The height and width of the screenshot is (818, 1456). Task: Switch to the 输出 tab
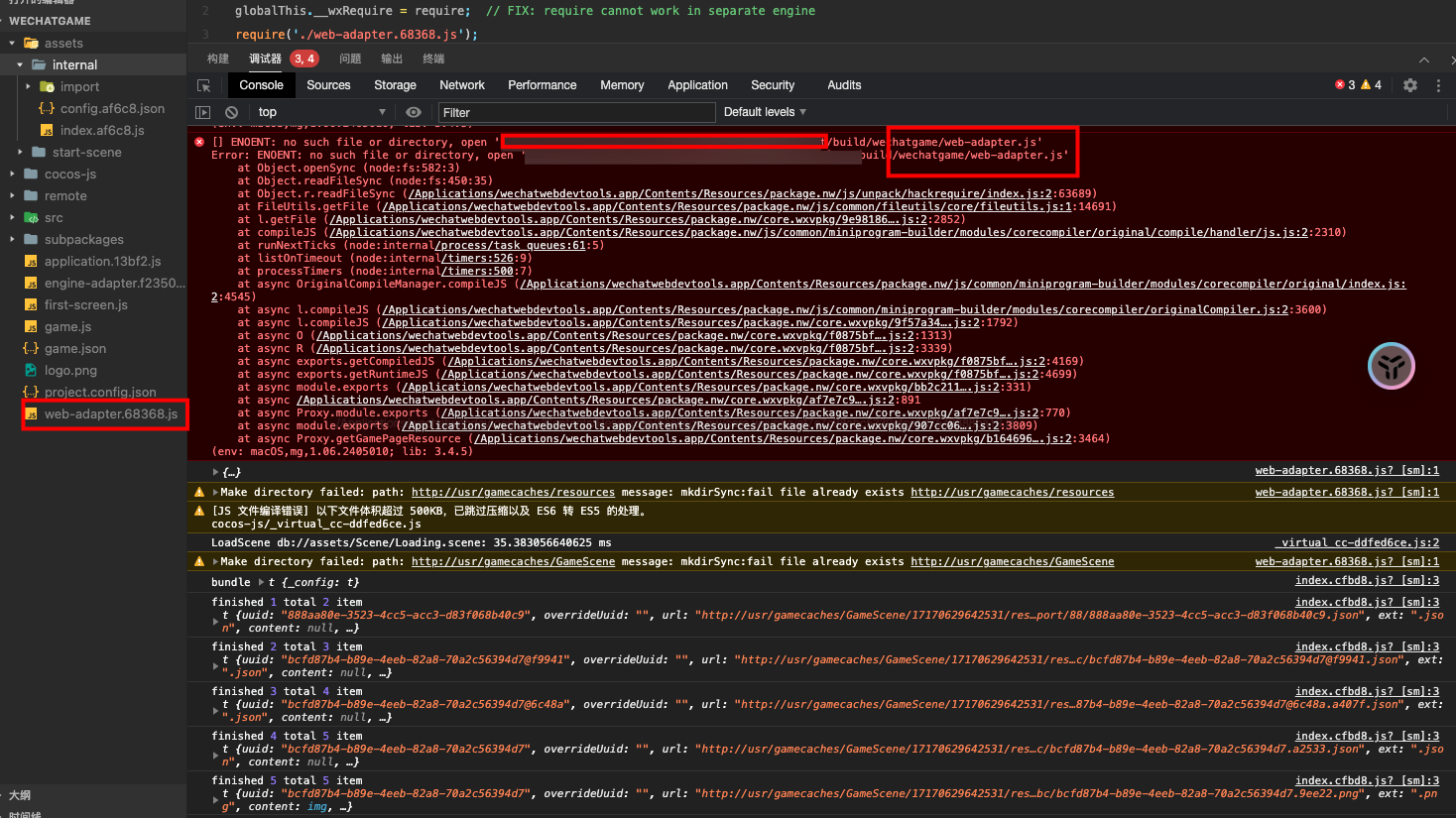click(392, 59)
